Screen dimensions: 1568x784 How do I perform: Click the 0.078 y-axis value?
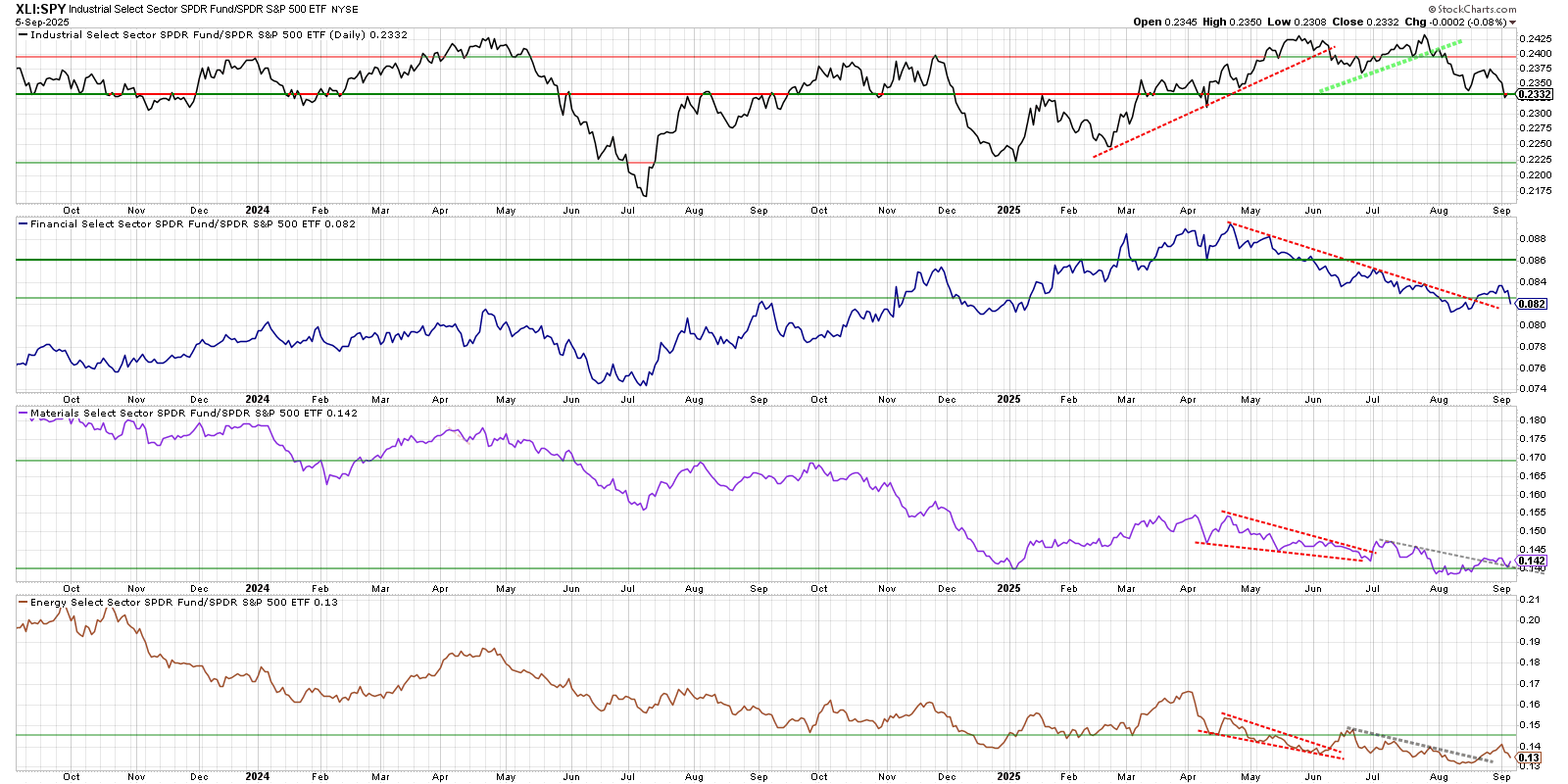1533,347
